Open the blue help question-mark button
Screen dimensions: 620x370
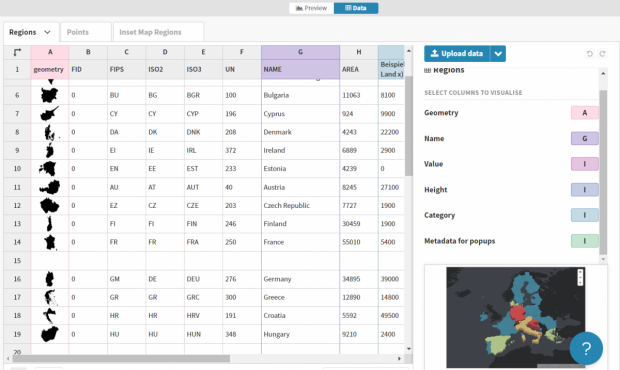click(586, 348)
